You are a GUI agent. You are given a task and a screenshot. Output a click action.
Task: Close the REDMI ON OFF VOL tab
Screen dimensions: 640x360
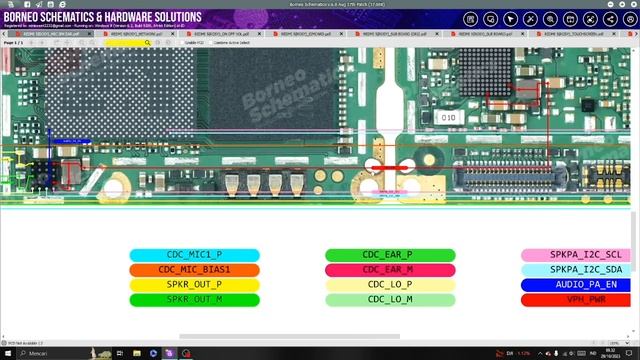[259, 34]
